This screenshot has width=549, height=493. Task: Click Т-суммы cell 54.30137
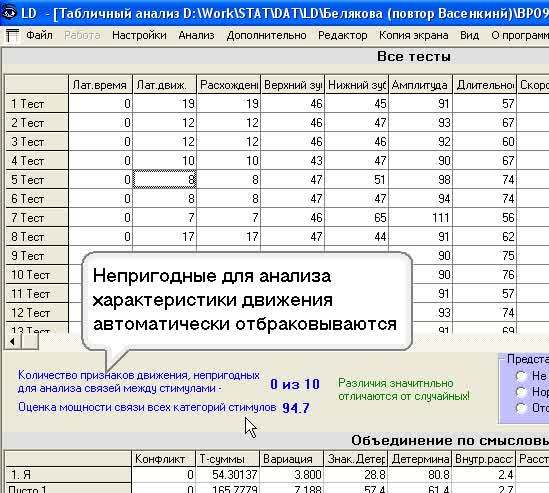(x=227, y=474)
